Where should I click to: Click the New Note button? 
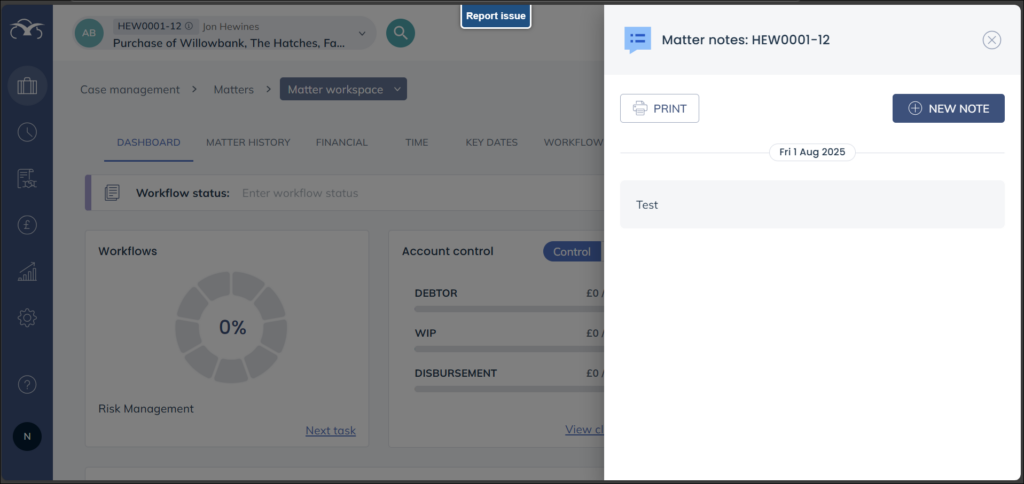click(947, 108)
